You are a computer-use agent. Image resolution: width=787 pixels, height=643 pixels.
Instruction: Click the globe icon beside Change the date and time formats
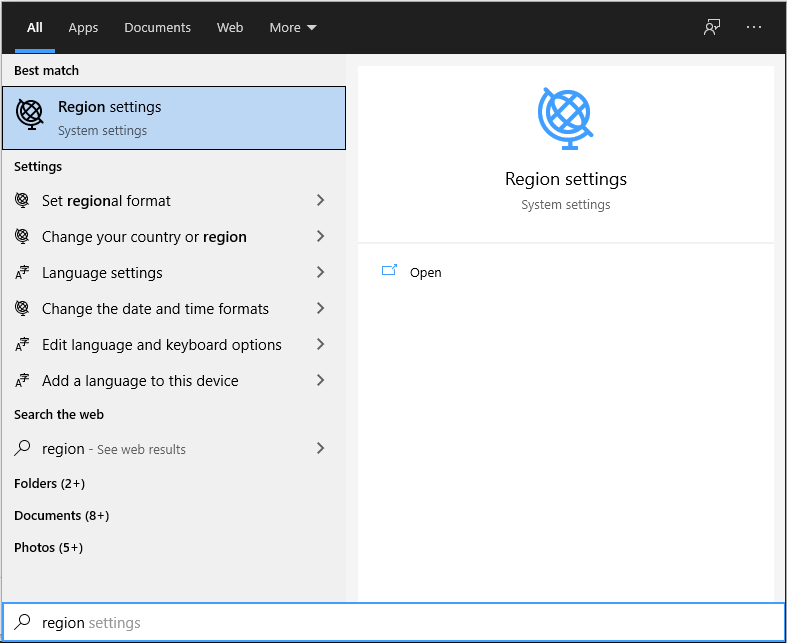point(22,308)
